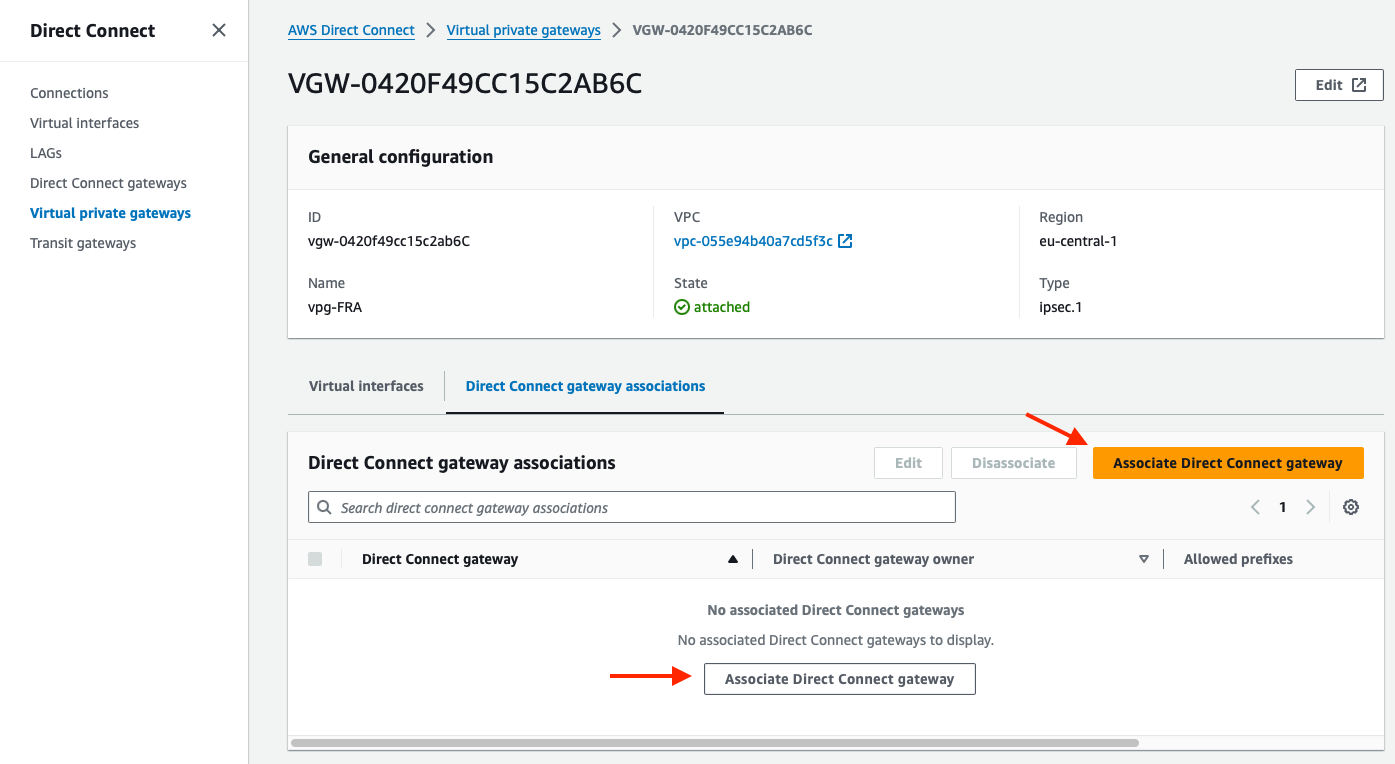
Task: Go to next page of associations
Action: pos(1310,507)
